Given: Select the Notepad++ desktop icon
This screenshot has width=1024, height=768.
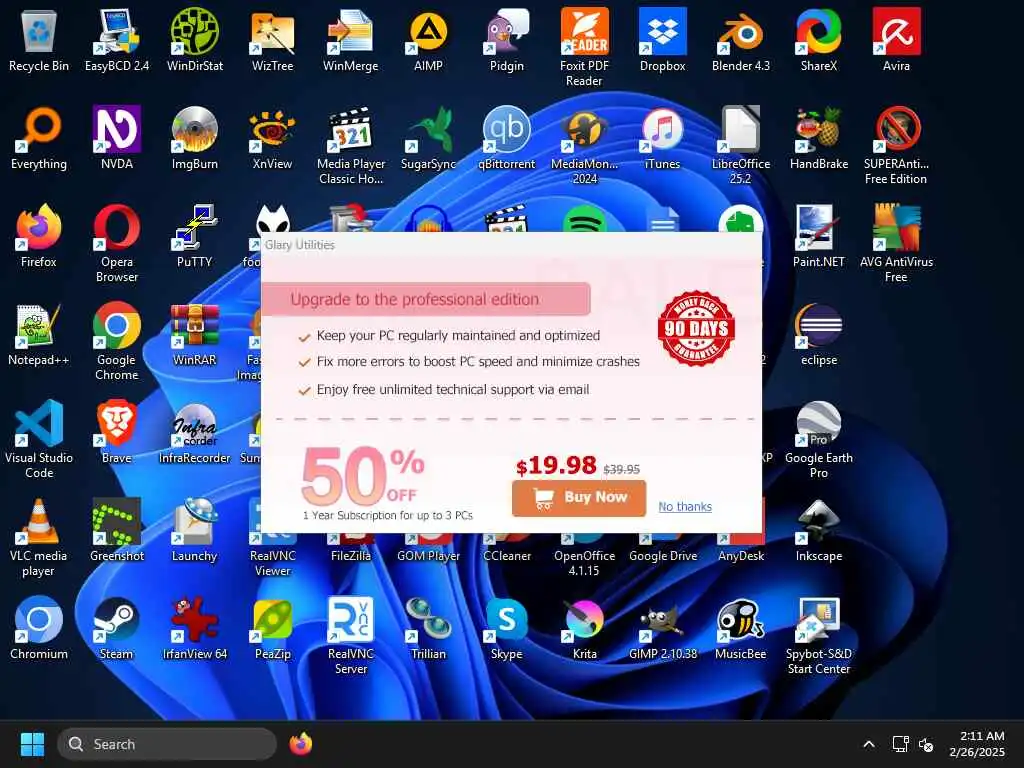Looking at the screenshot, I should pyautogui.click(x=39, y=334).
